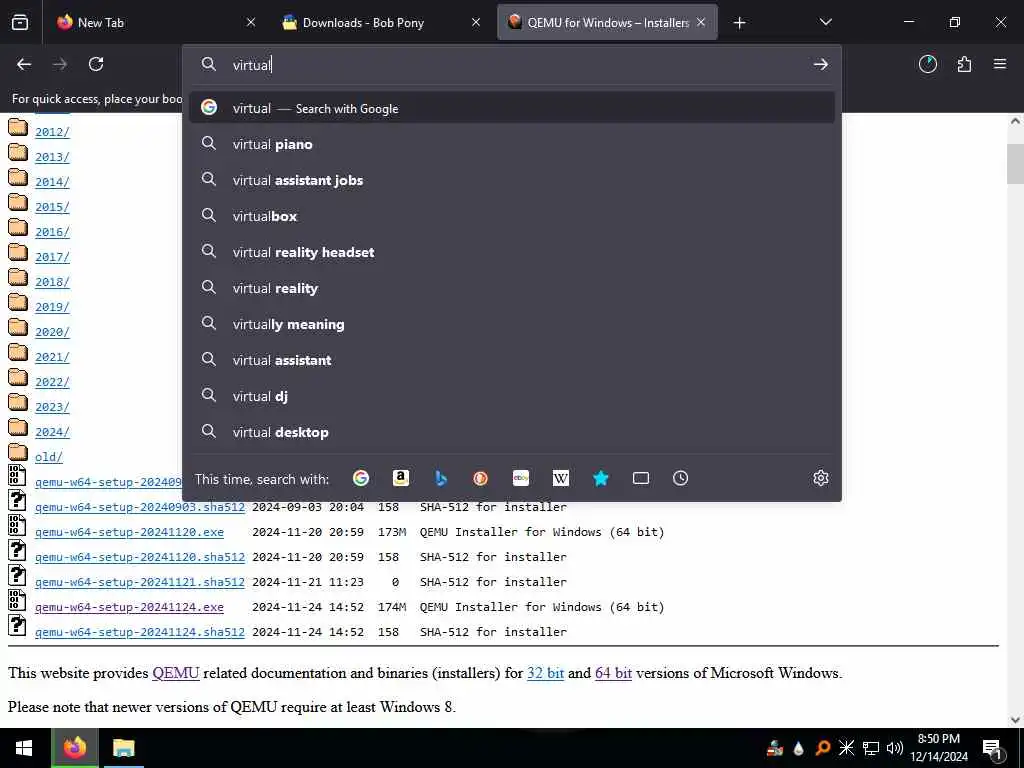Open network icon in system tray

(871, 748)
